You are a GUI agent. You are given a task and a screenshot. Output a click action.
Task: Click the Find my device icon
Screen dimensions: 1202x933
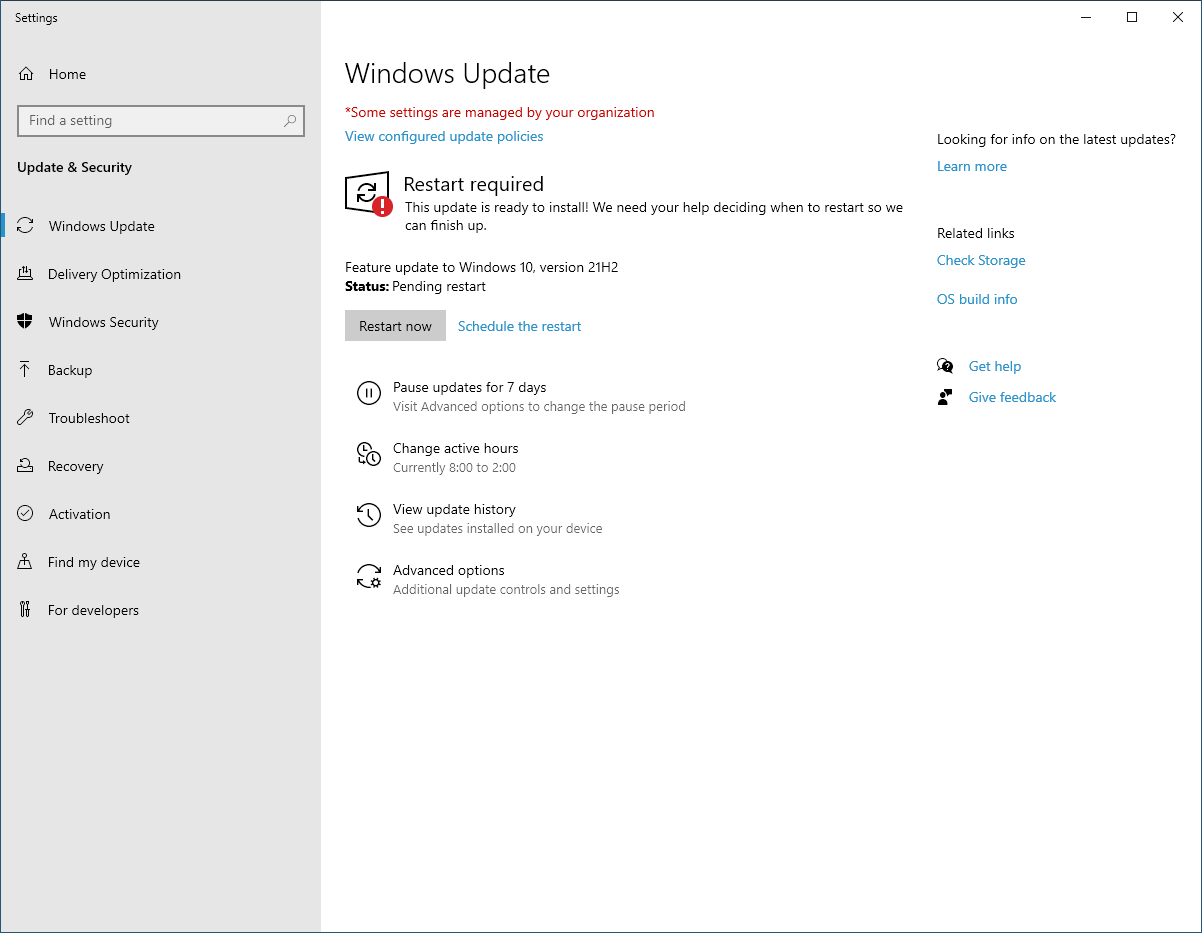point(26,562)
